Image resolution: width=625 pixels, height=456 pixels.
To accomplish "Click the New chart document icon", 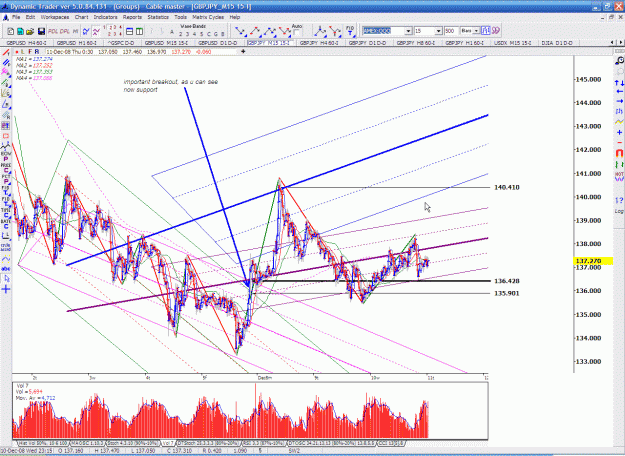I will 11,31.
